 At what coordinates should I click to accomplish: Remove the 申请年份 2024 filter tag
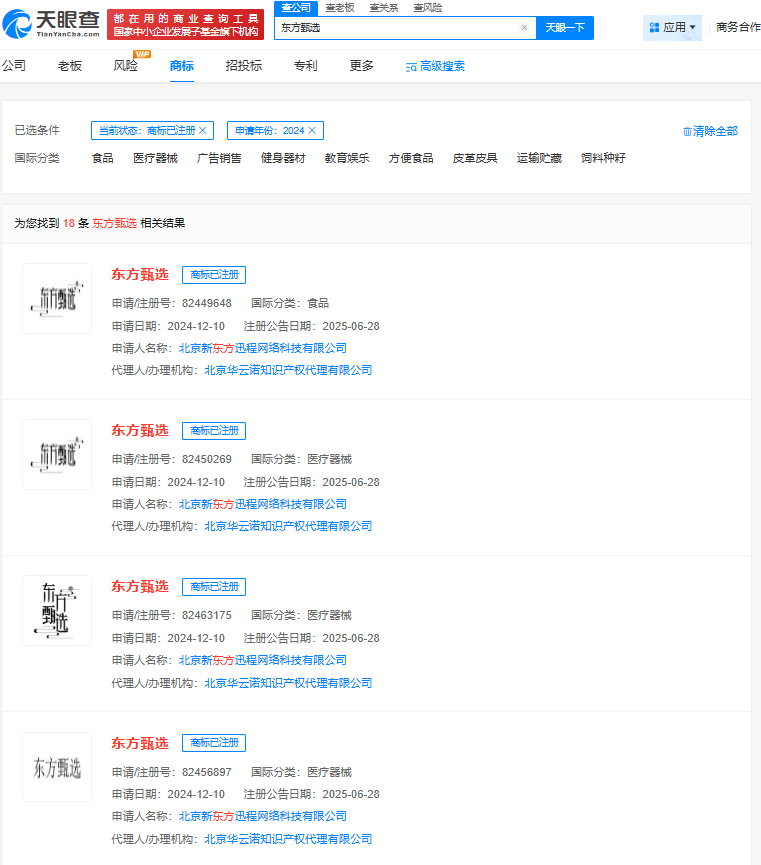[x=312, y=131]
